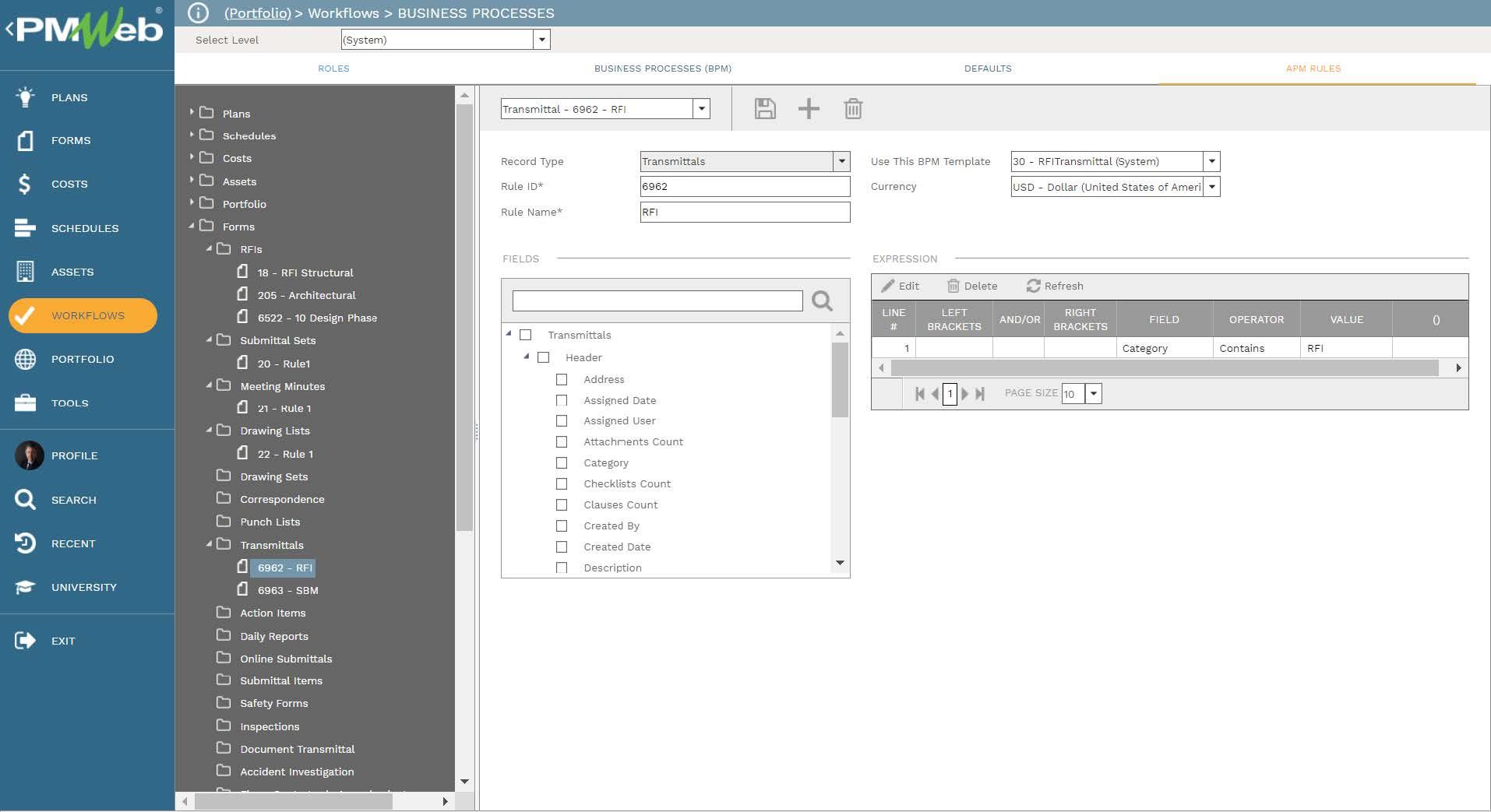Screen dimensions: 1491x812
Task: Go to first page of expression grid
Action: pyautogui.click(x=920, y=394)
